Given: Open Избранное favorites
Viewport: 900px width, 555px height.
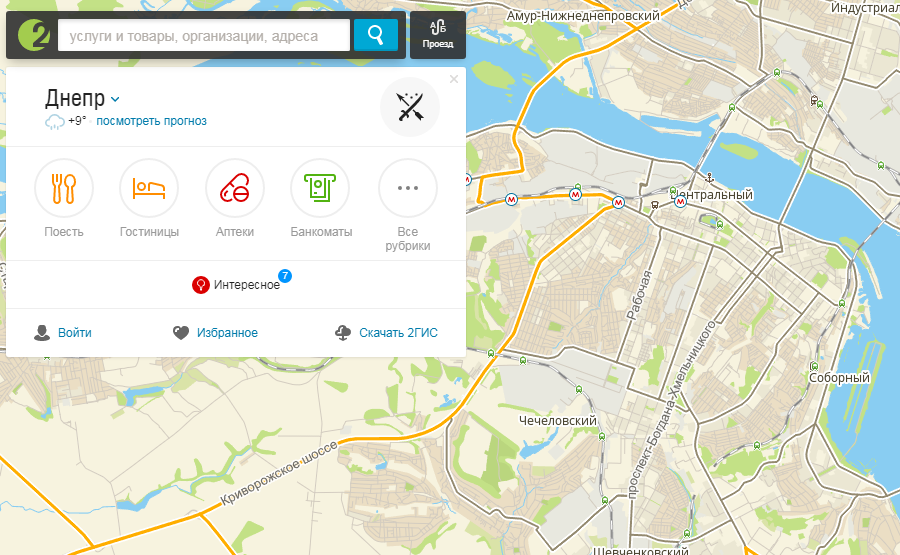Looking at the screenshot, I should point(215,333).
